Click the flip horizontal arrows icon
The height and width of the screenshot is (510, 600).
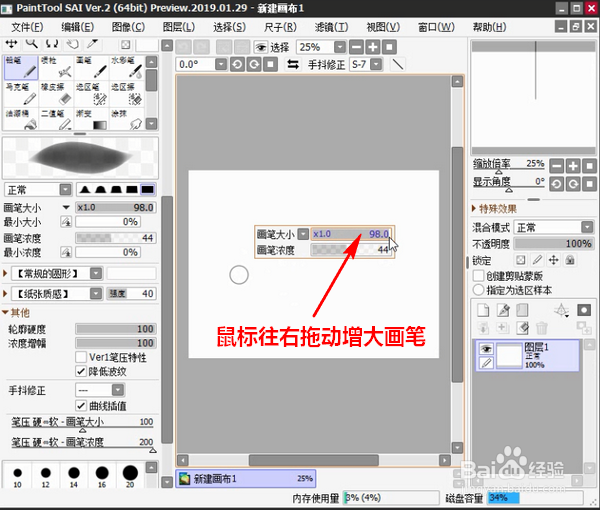pyautogui.click(x=293, y=64)
